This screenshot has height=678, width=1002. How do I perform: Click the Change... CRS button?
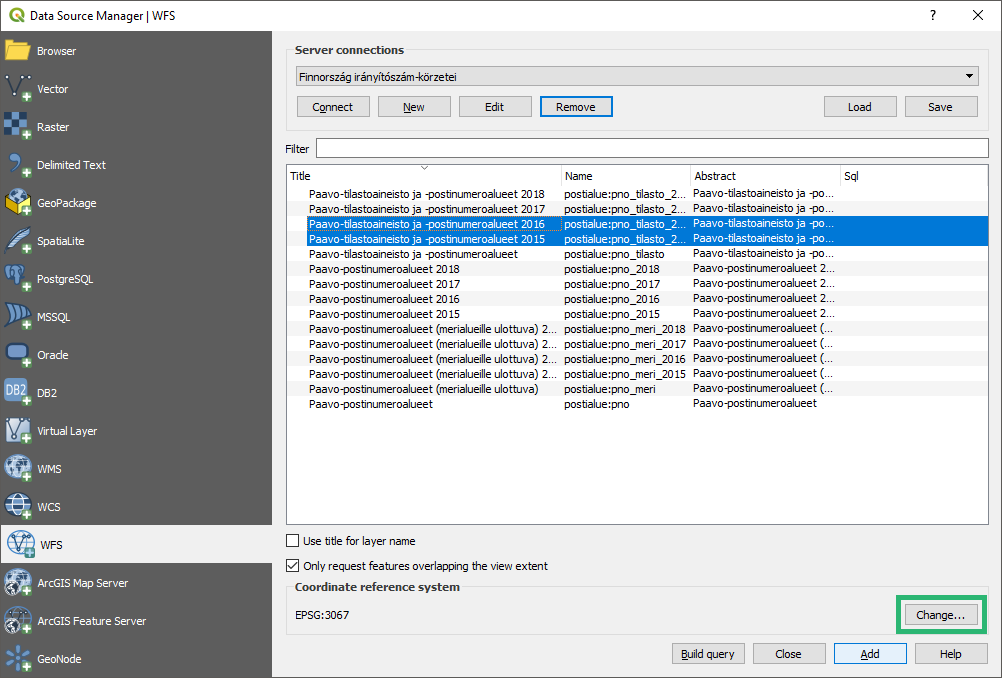(x=941, y=615)
